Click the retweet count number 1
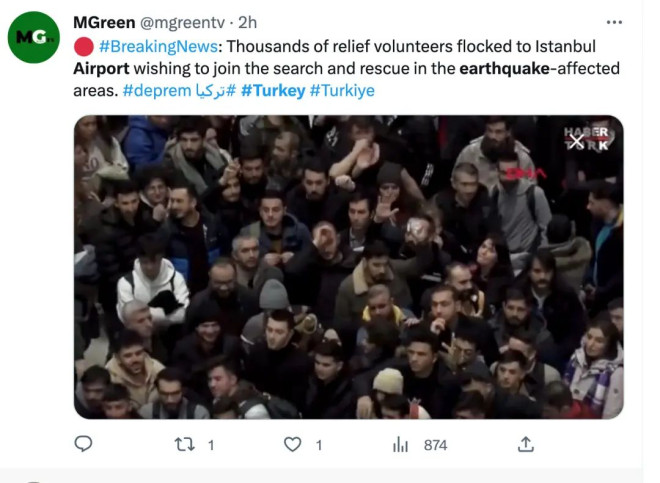This screenshot has height=483, width=660. click(x=211, y=445)
